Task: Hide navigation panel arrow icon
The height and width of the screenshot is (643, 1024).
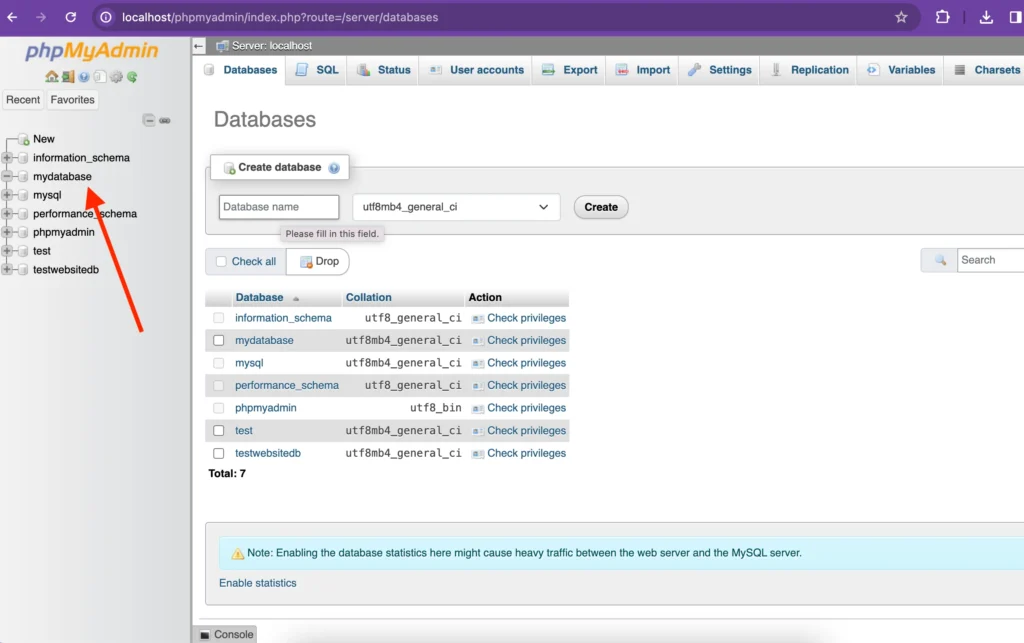Action: point(199,46)
